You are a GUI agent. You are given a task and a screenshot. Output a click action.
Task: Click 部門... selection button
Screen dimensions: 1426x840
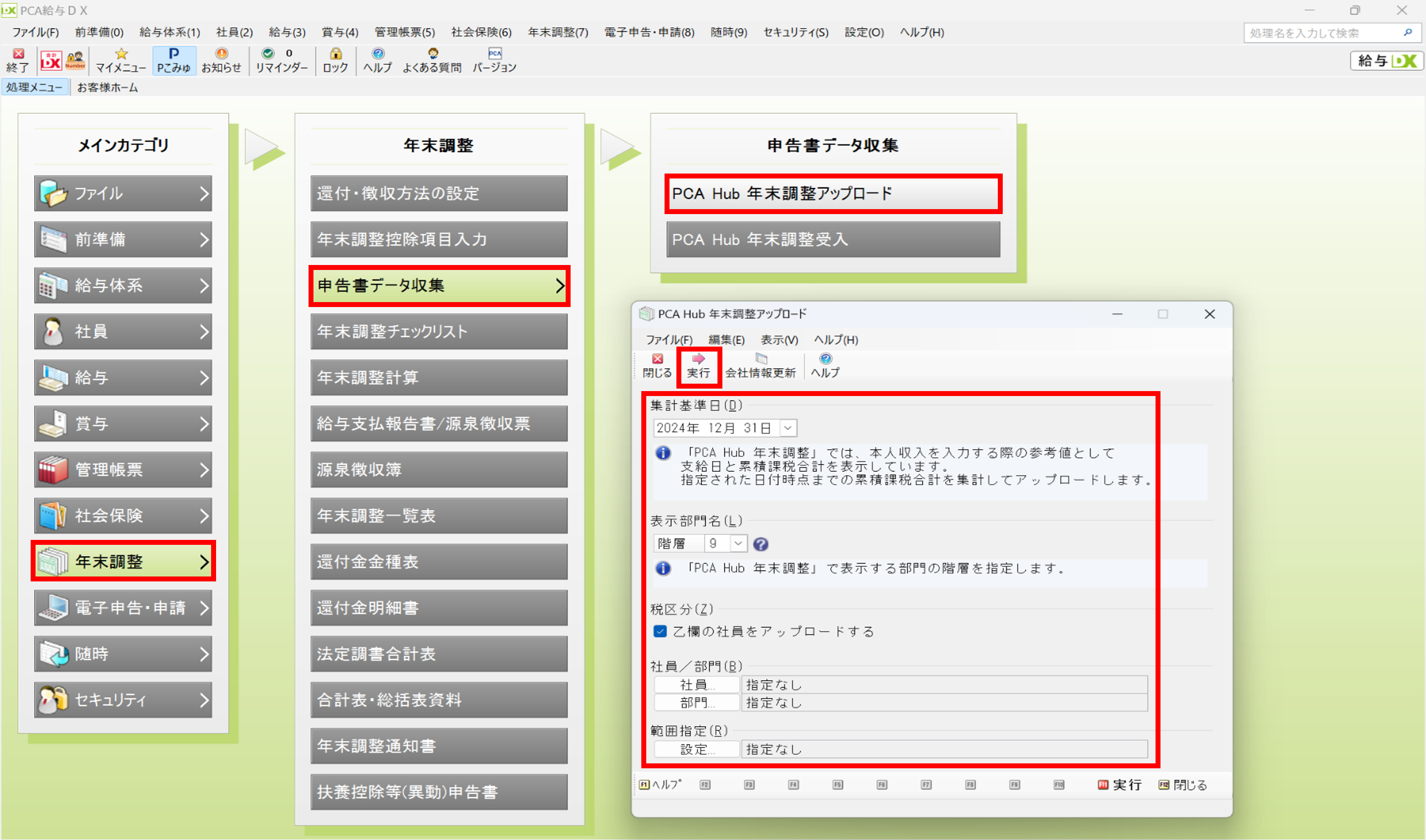tap(696, 703)
